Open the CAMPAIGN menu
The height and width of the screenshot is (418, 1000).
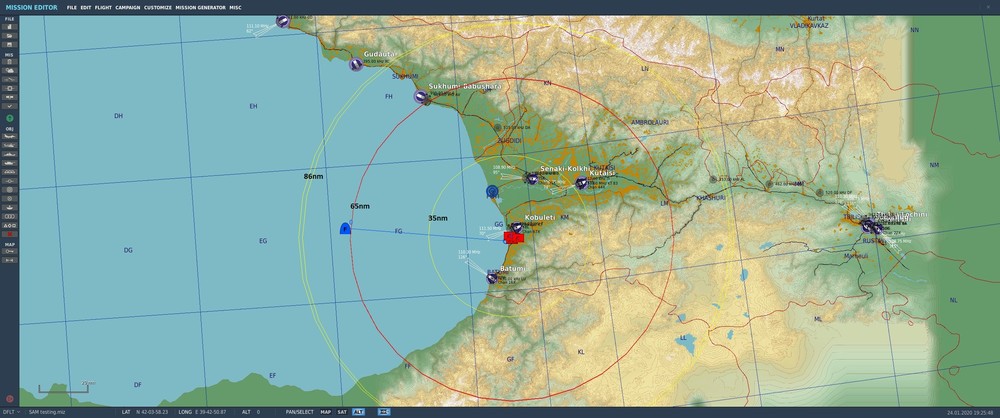[x=128, y=8]
